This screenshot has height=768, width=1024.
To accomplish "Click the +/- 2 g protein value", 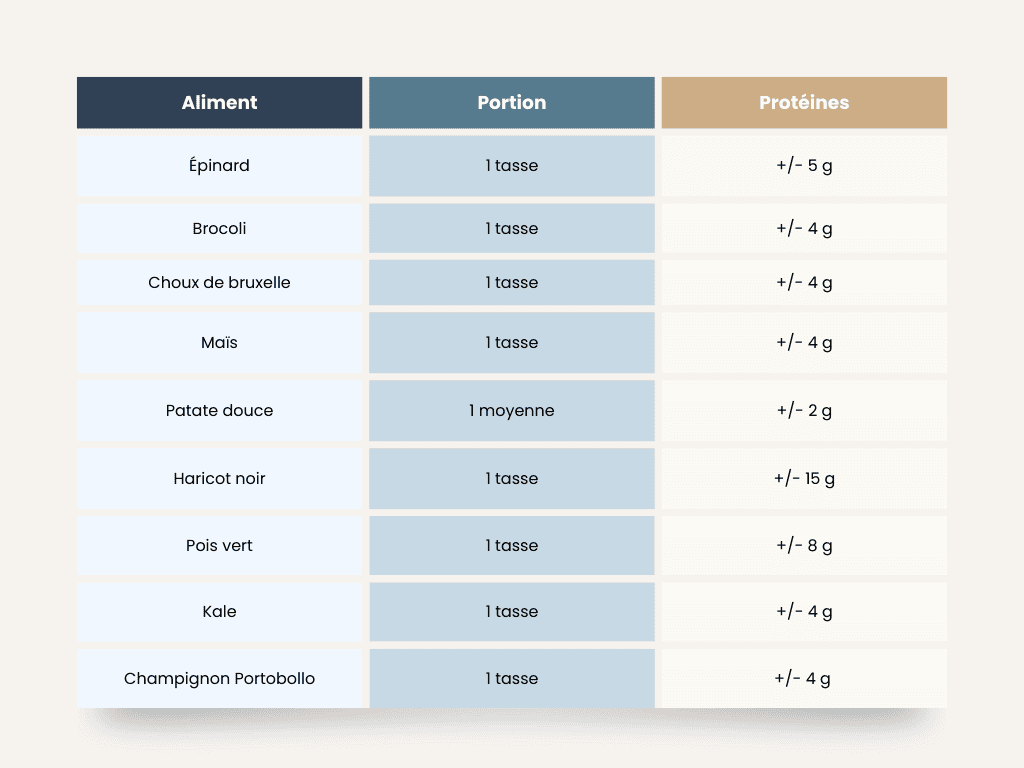I will point(804,411).
